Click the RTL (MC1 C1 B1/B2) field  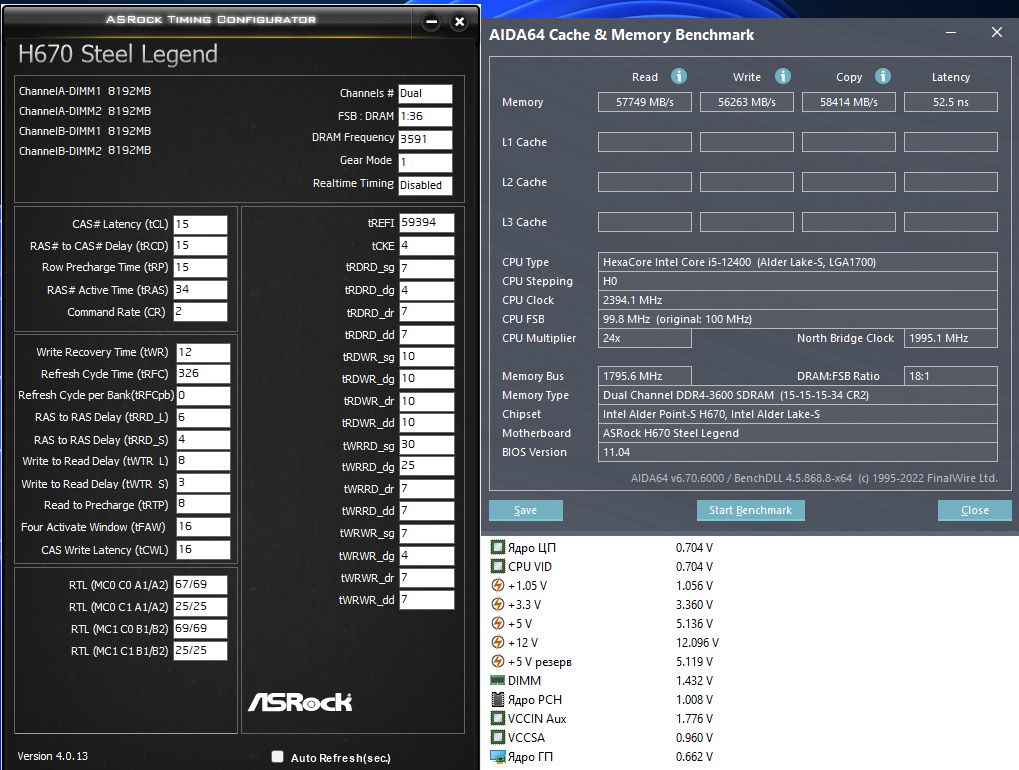tap(201, 650)
